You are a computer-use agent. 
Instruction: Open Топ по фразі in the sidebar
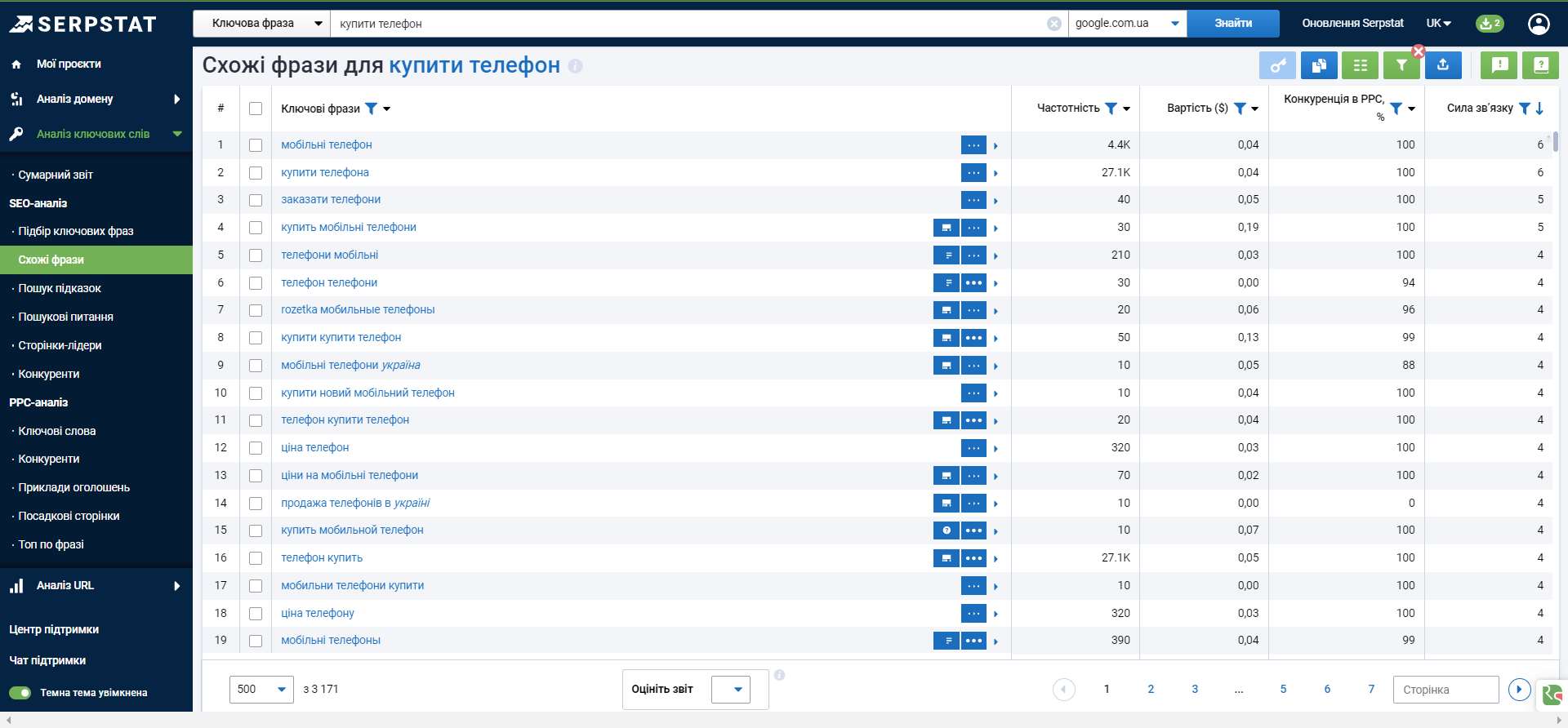[51, 544]
